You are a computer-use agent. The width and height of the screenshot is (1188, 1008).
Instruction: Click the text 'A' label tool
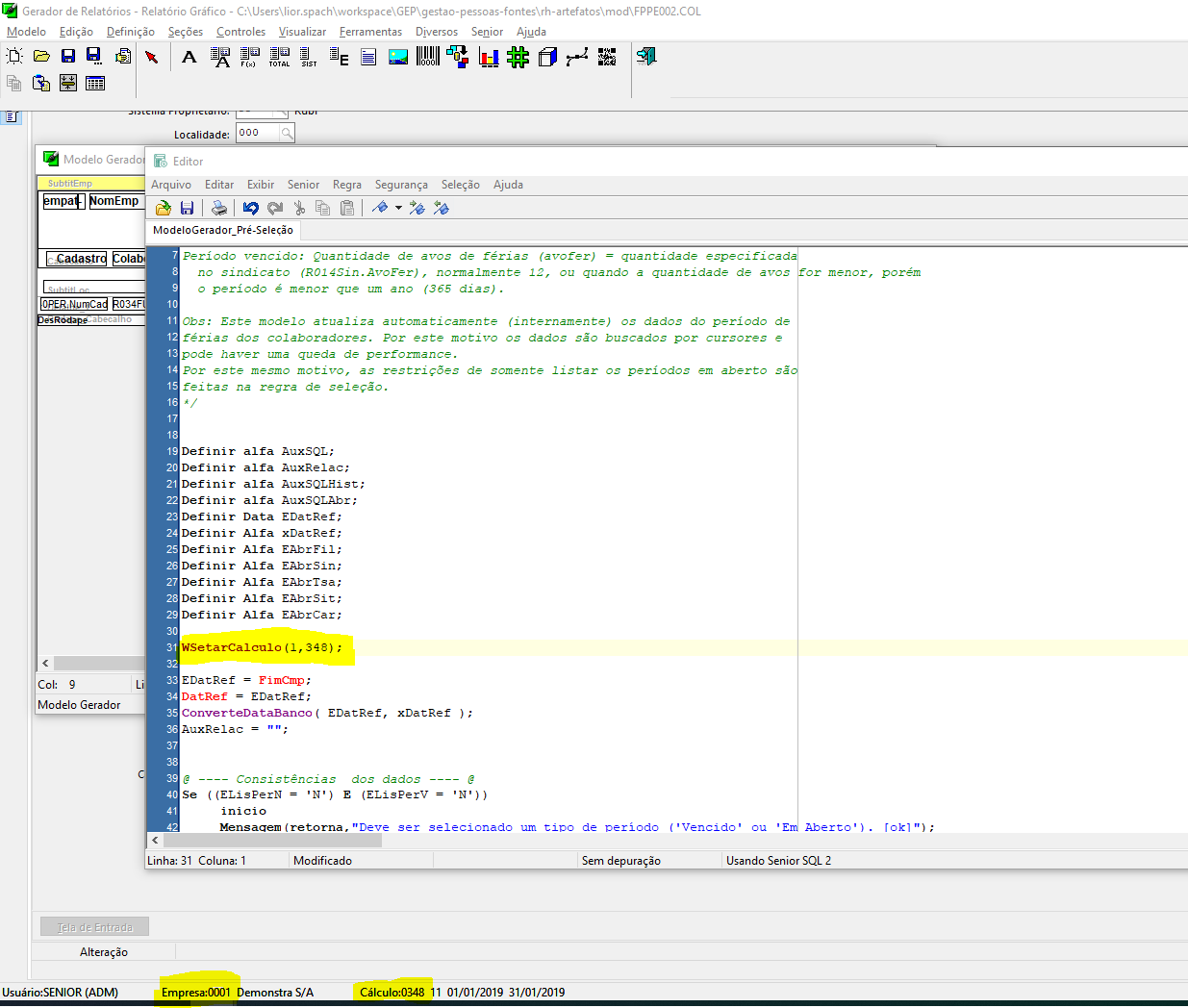pos(190,57)
